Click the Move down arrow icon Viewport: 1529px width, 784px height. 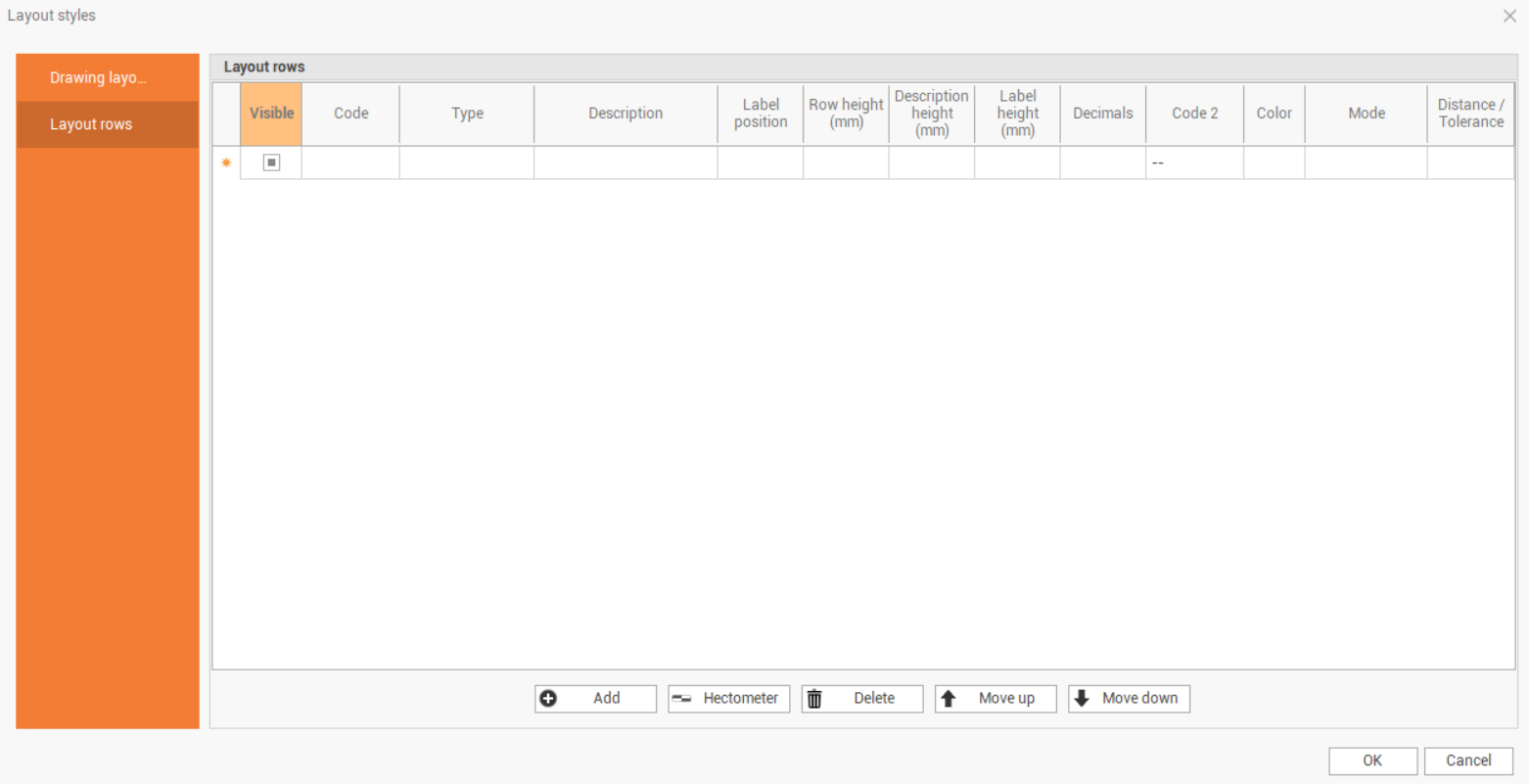pos(1082,699)
